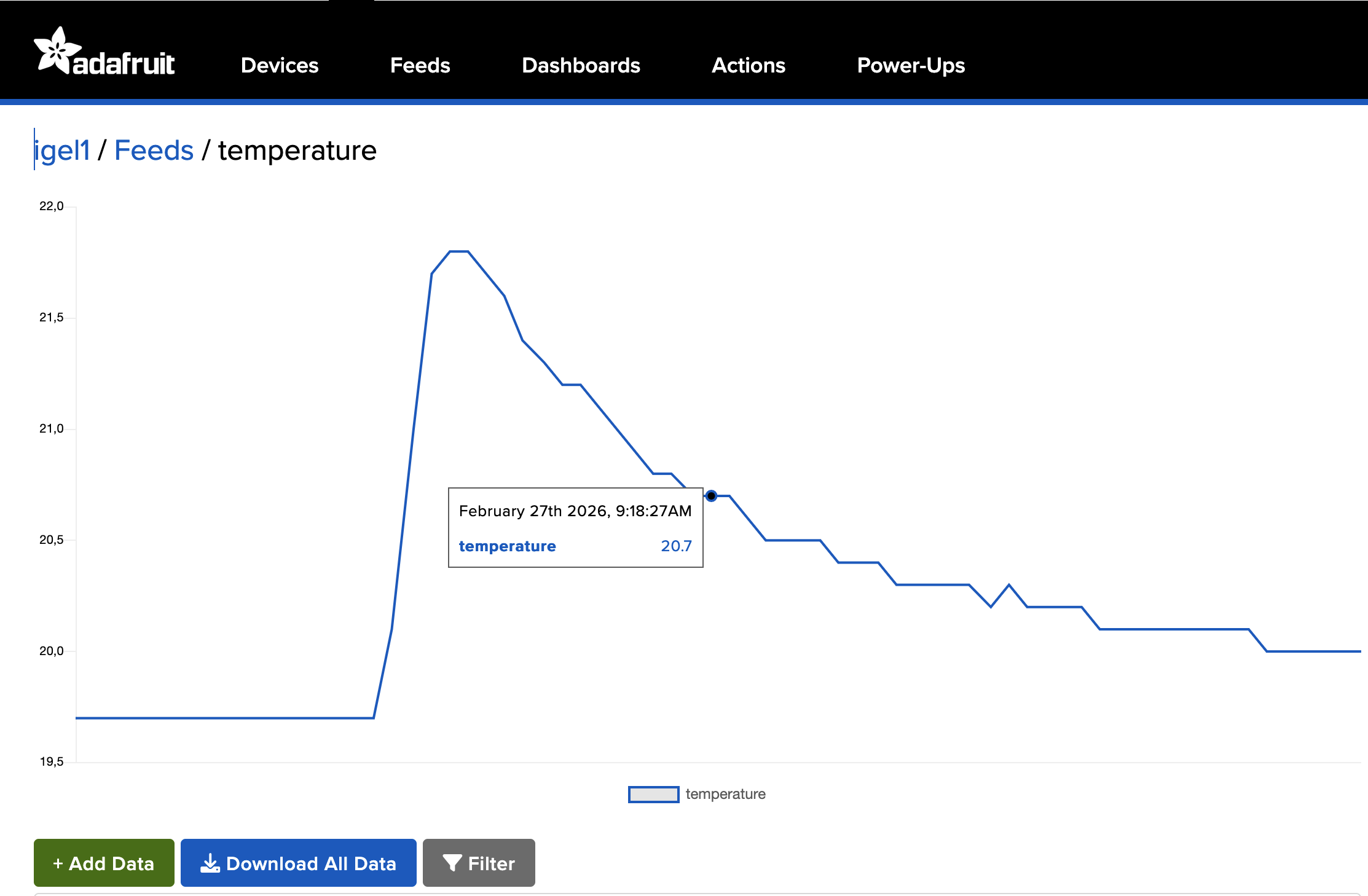The width and height of the screenshot is (1368, 896).
Task: Open the Filter options
Action: [x=479, y=863]
